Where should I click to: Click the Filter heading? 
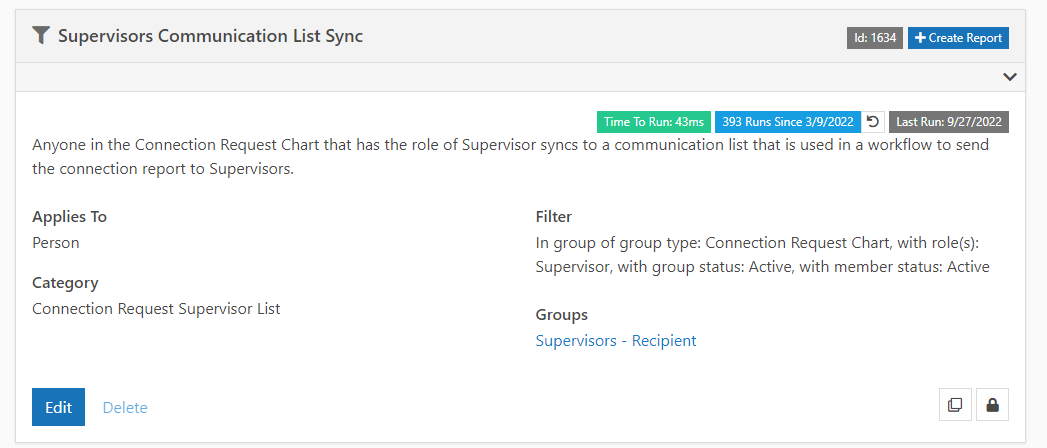pos(554,217)
